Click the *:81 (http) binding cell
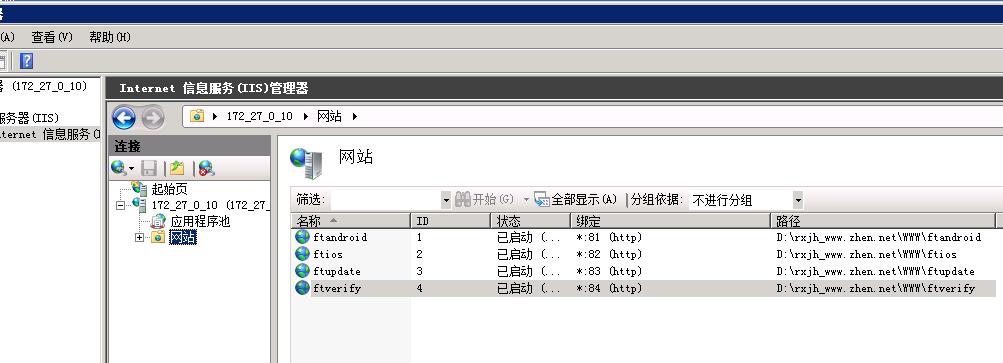The height and width of the screenshot is (363, 1003). coord(609,237)
